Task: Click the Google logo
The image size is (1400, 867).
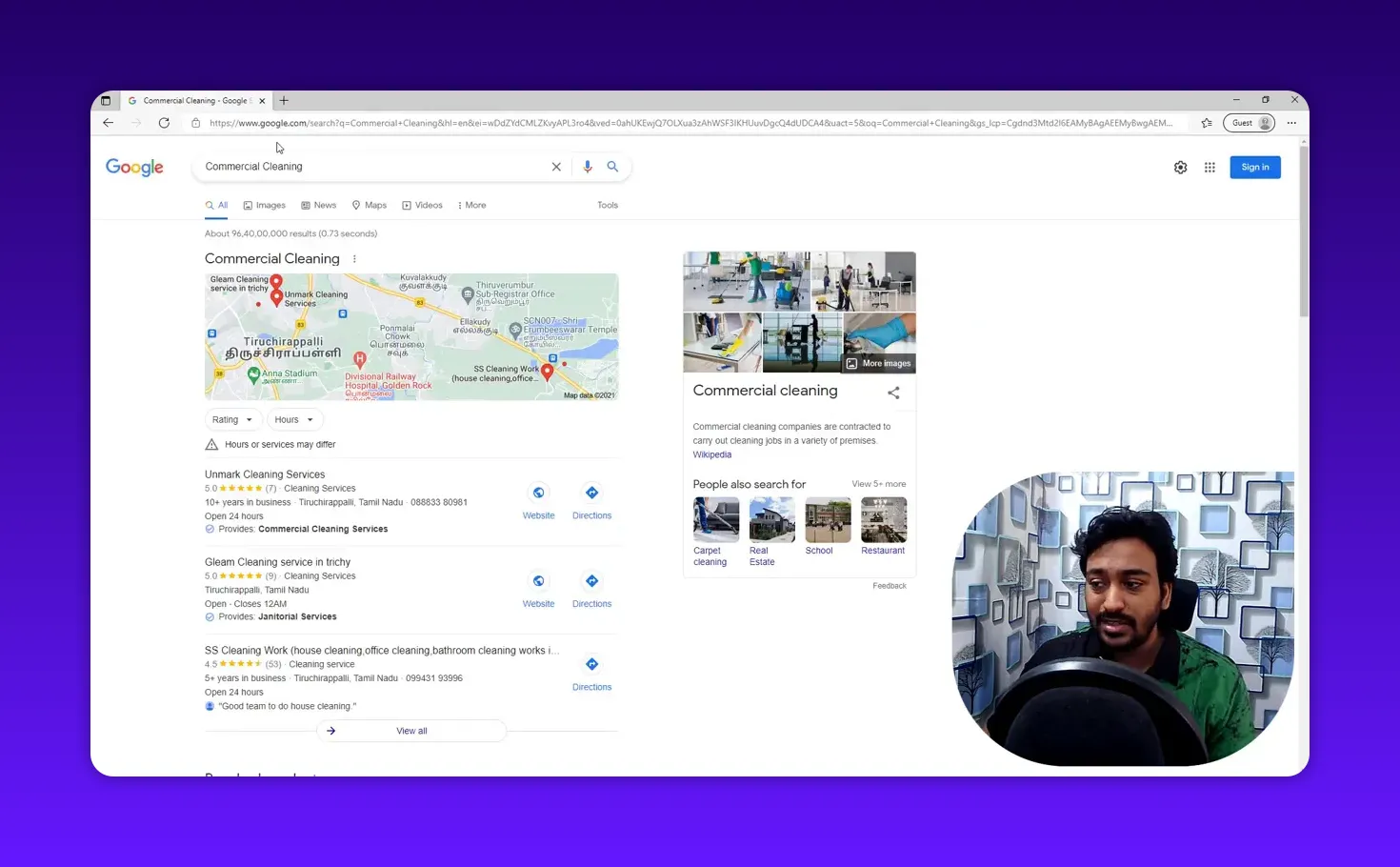Action: click(134, 167)
